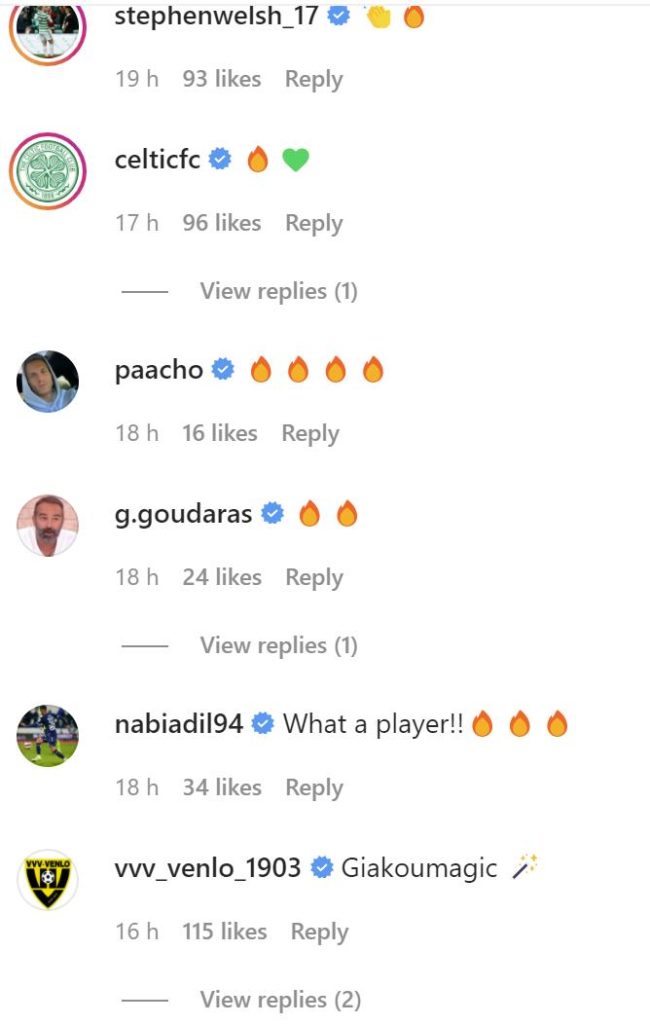Viewport: 650px width, 1024px height.
Task: Expand View replies (1) under g.goudaras
Action: coord(279,645)
